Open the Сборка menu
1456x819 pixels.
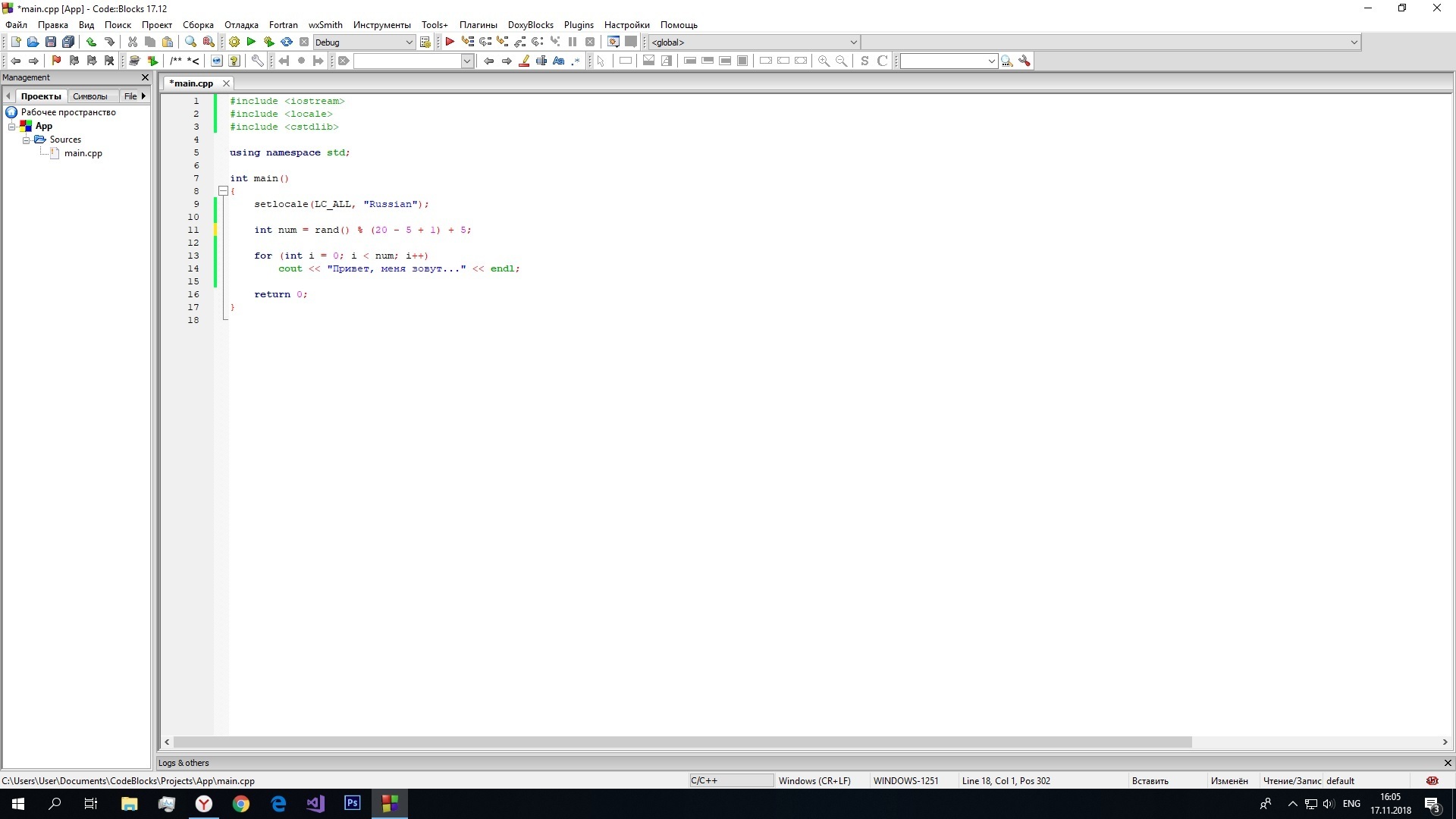tap(198, 25)
